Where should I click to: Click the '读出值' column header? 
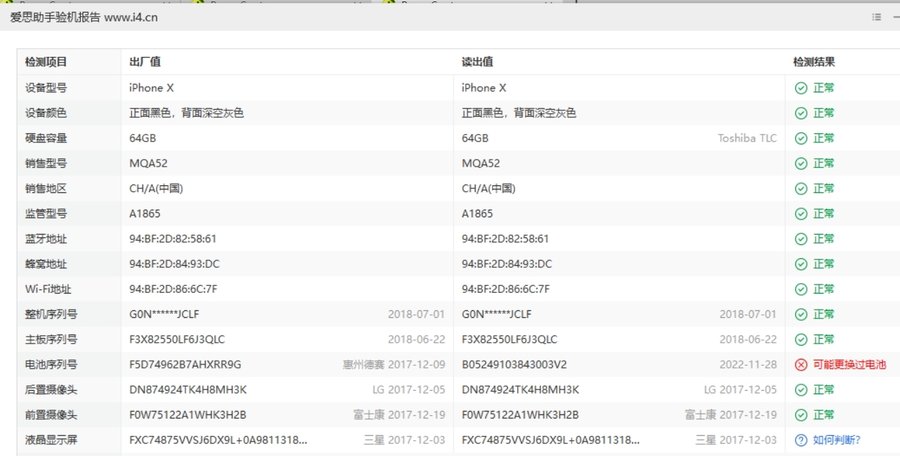(x=478, y=62)
